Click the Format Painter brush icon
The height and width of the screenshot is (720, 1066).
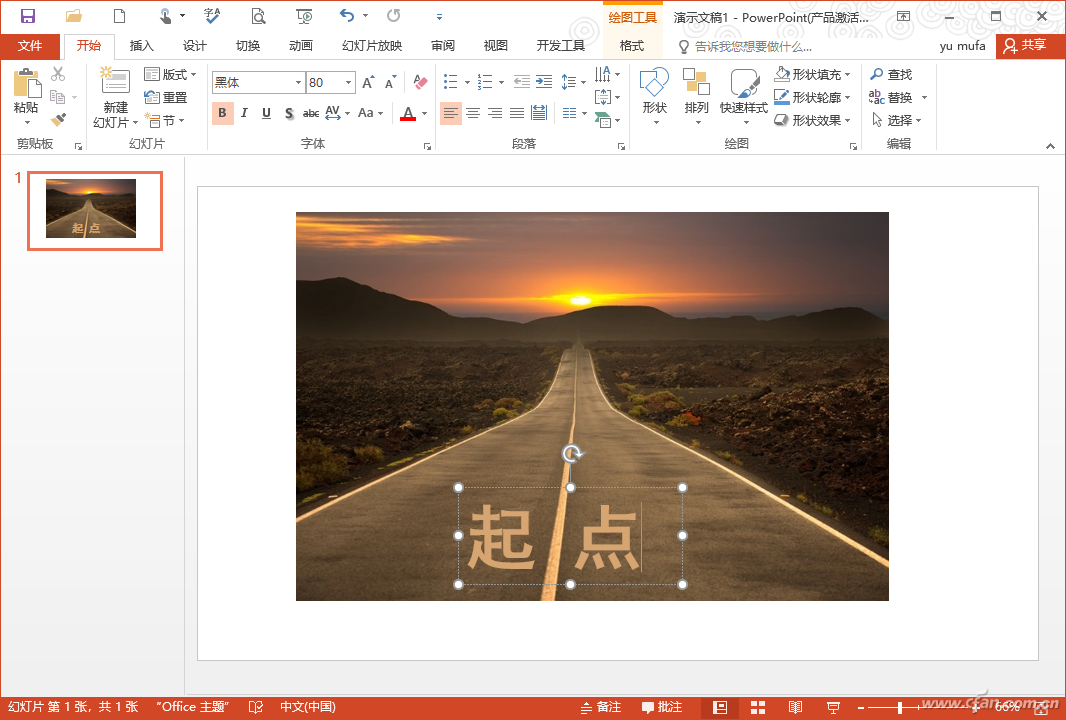[x=58, y=120]
